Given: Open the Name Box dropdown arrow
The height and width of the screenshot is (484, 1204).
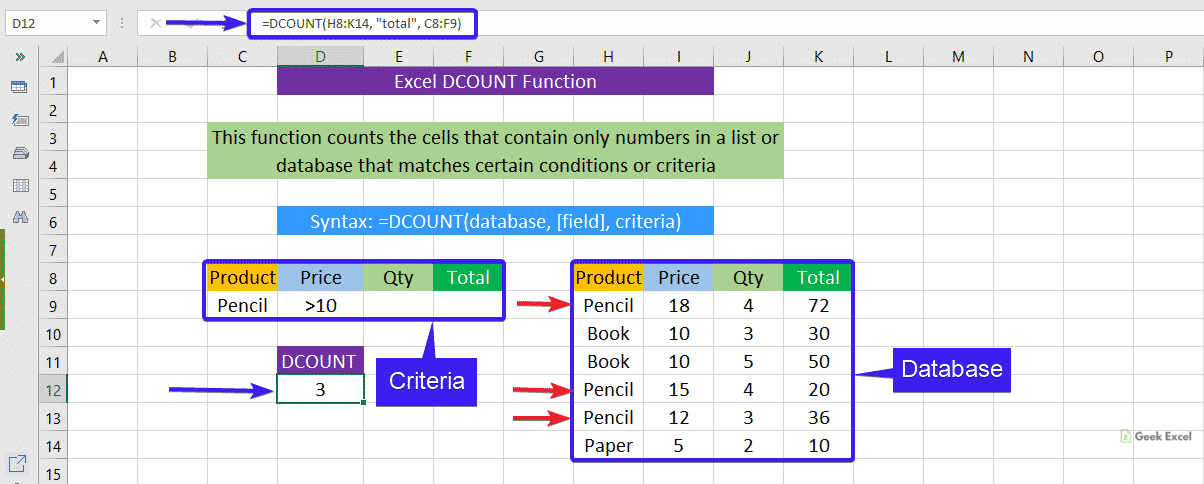Looking at the screenshot, I should coord(95,22).
